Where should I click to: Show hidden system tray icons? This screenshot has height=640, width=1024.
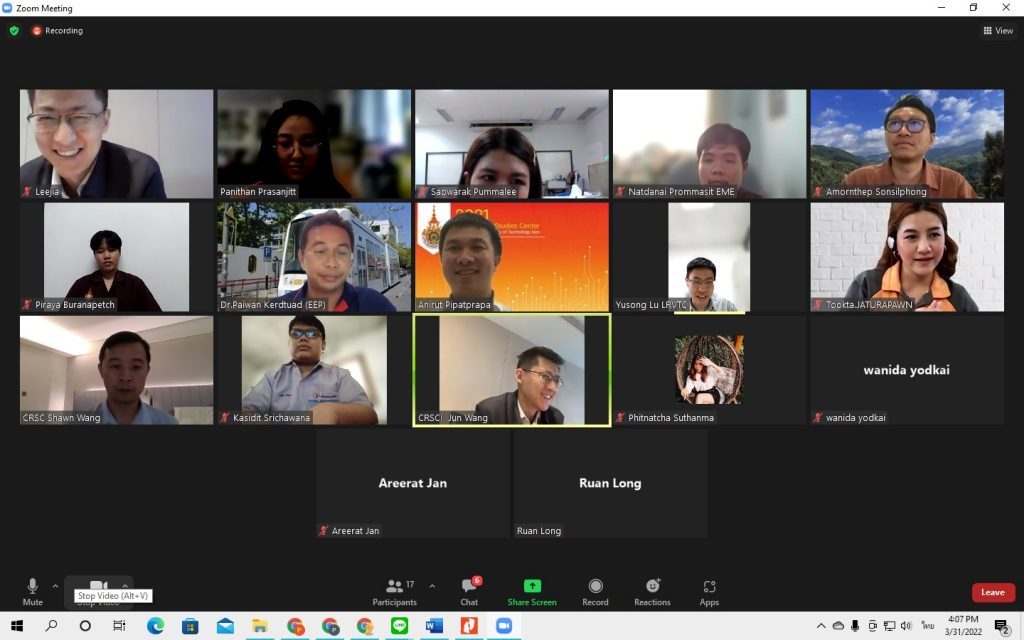pyautogui.click(x=821, y=626)
